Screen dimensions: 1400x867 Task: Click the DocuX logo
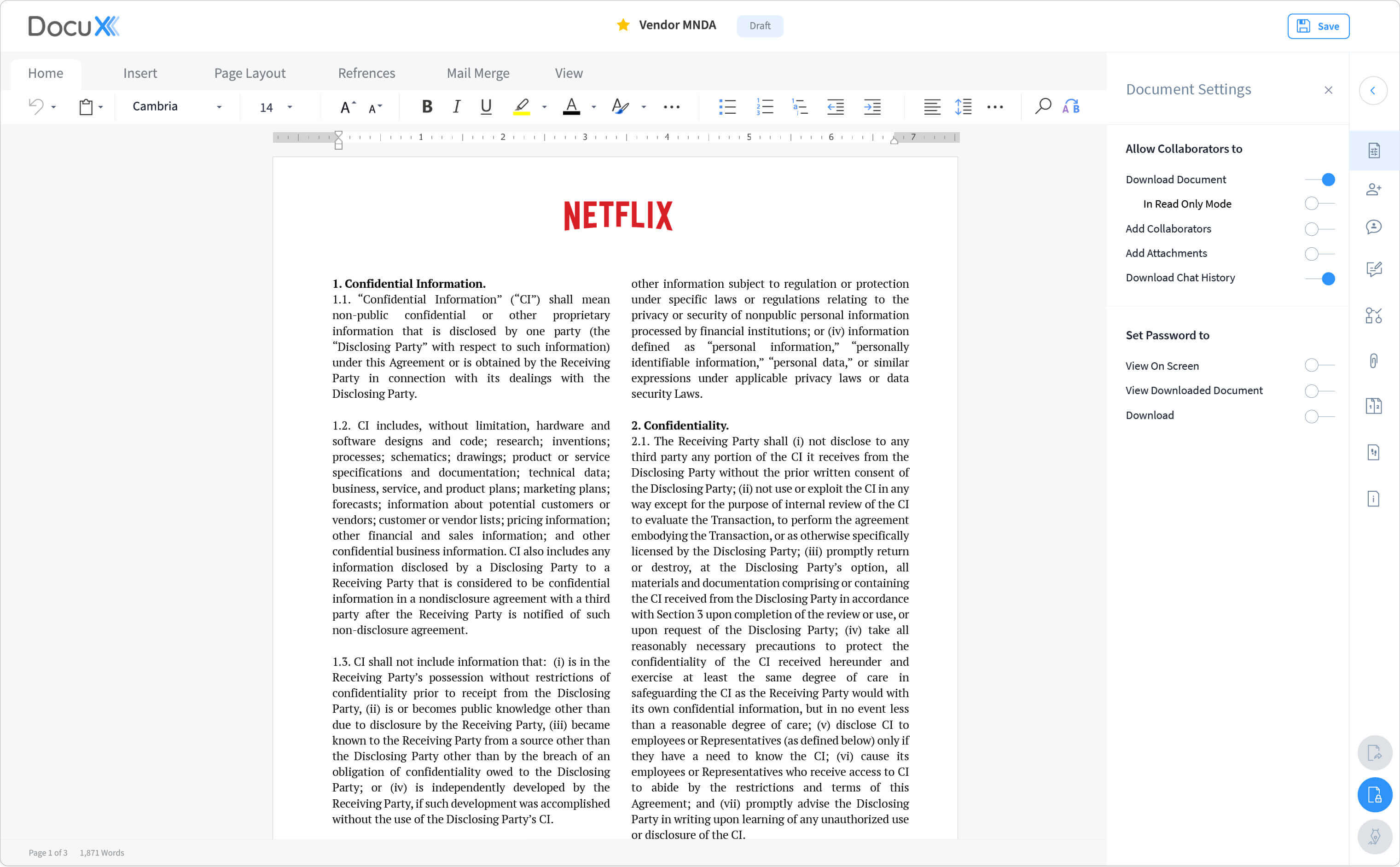tap(74, 26)
